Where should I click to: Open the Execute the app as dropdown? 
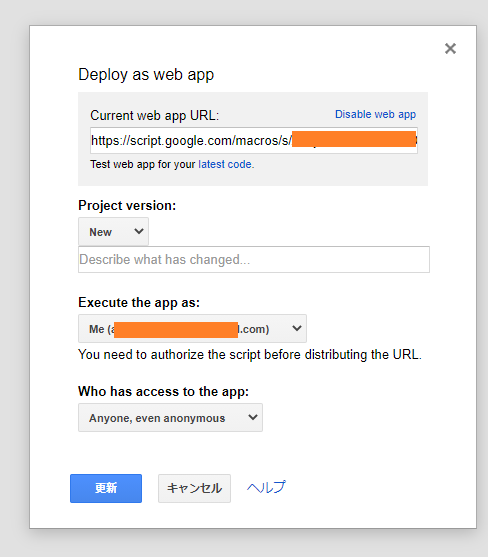click(193, 329)
